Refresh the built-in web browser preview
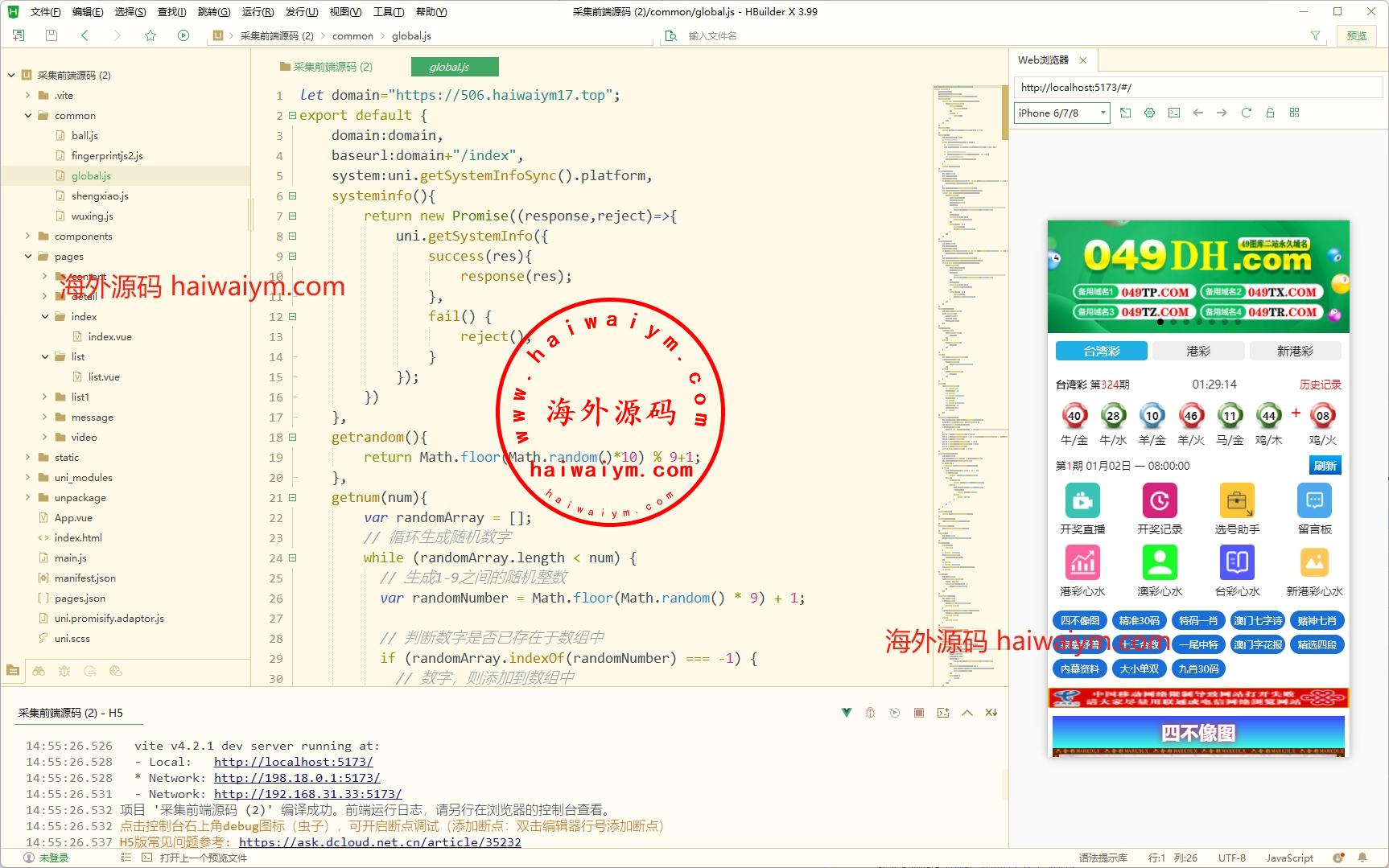The width and height of the screenshot is (1389, 868). tap(1246, 113)
